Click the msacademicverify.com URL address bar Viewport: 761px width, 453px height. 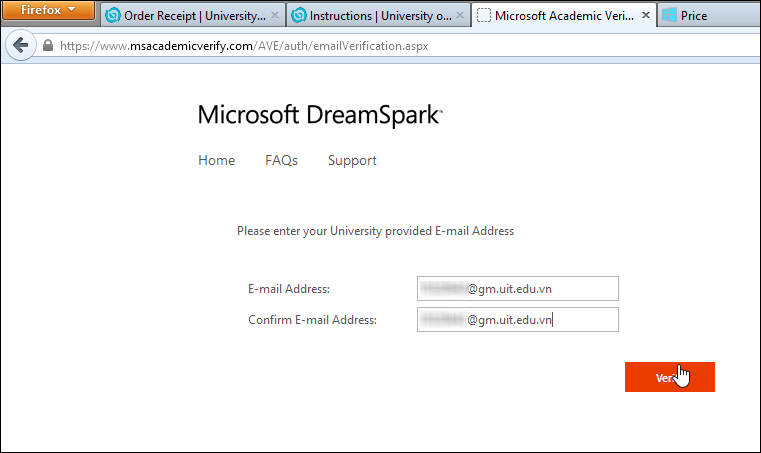(x=300, y=46)
